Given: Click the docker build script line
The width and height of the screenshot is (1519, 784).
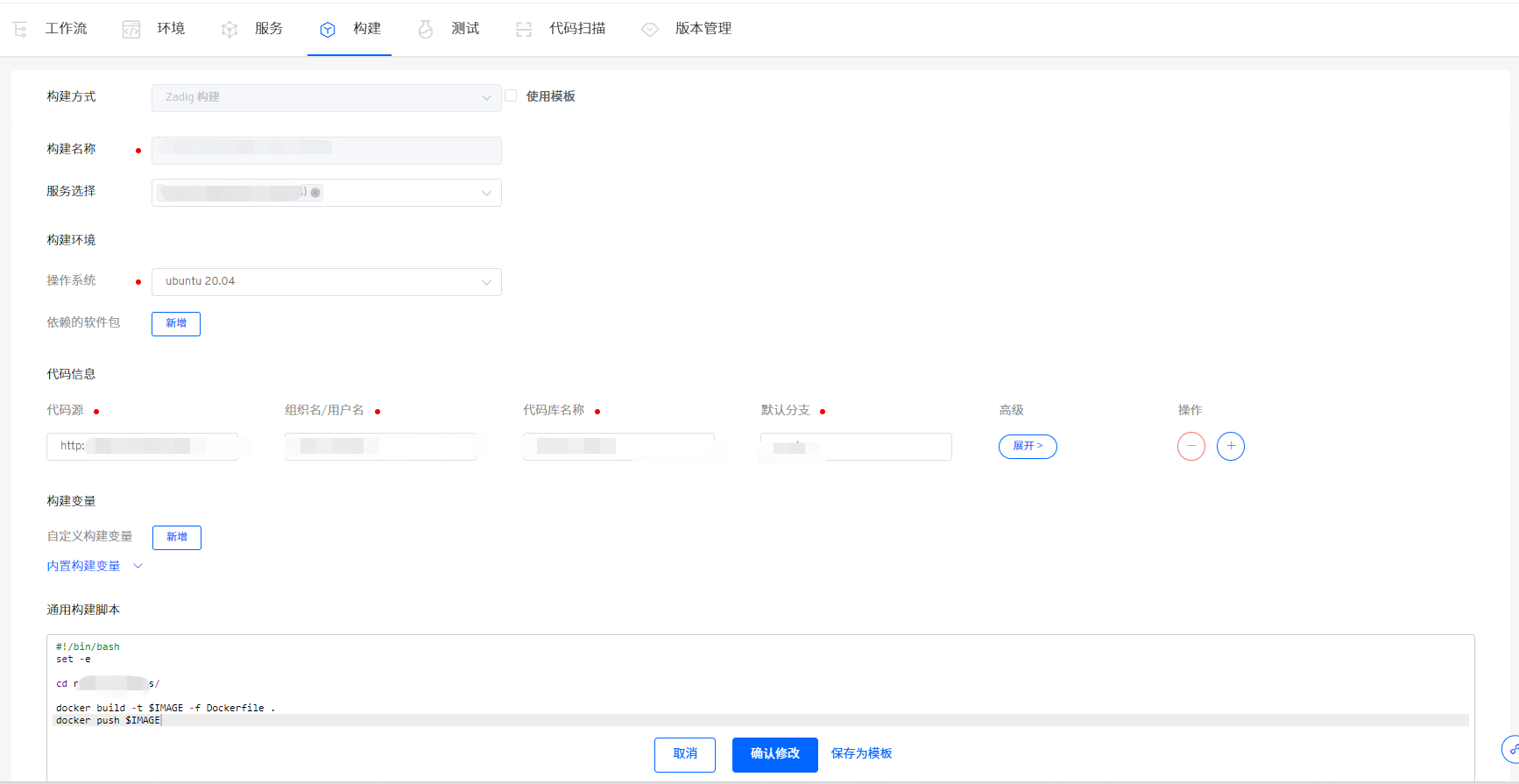Looking at the screenshot, I should coord(166,708).
